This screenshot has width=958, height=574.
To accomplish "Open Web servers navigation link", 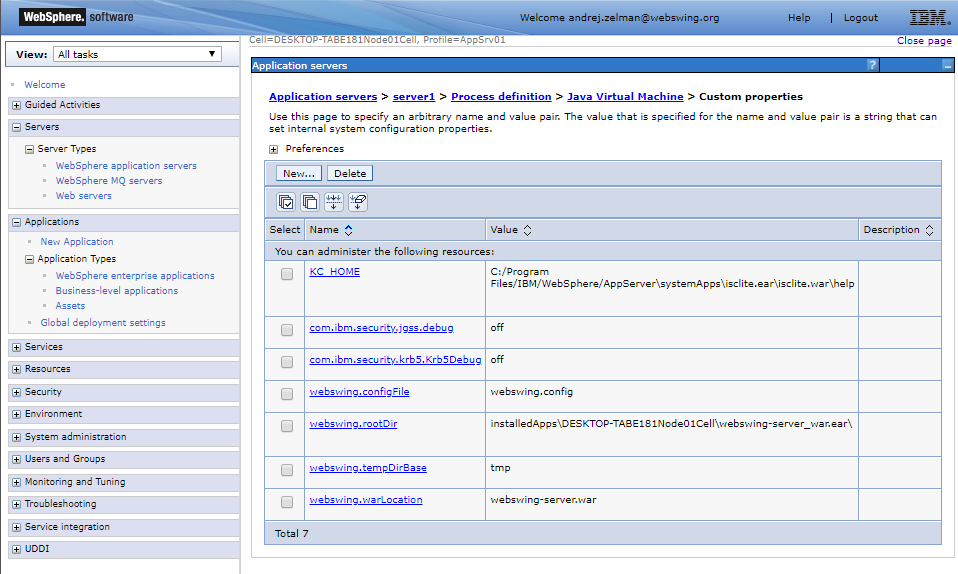I will pyautogui.click(x=84, y=196).
